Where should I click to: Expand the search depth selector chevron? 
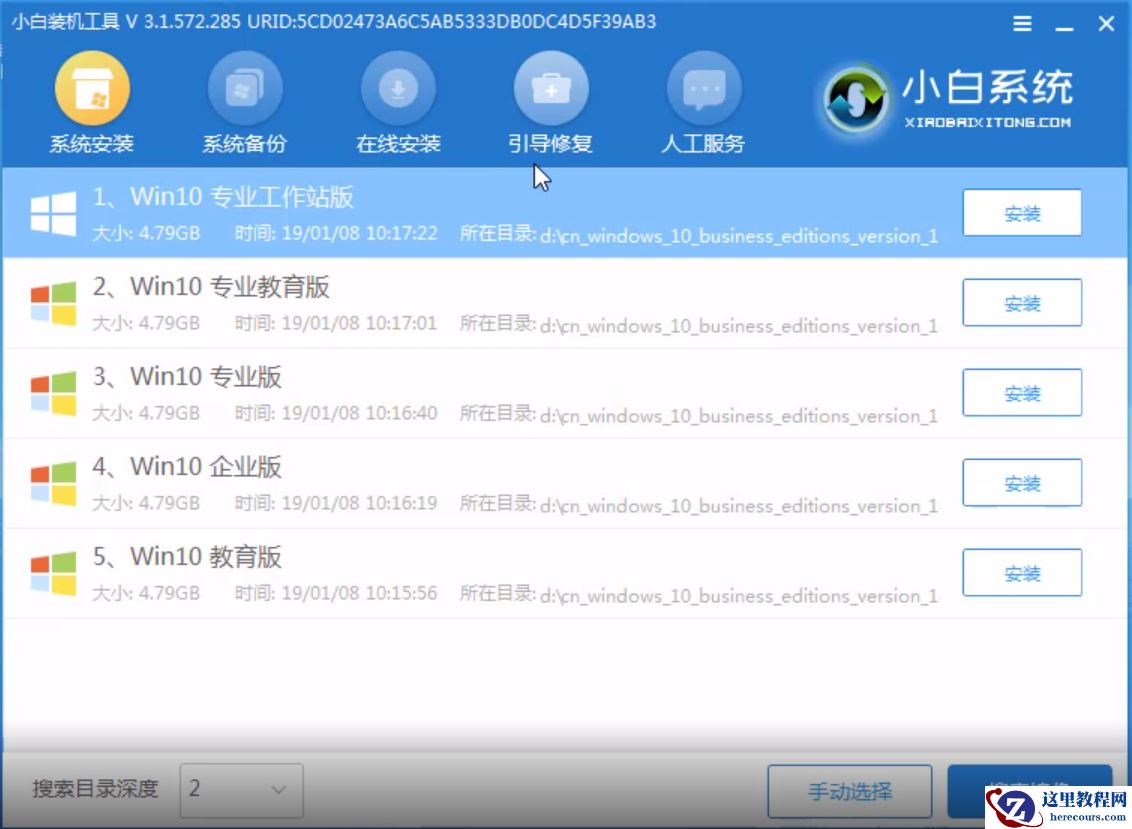coord(281,791)
